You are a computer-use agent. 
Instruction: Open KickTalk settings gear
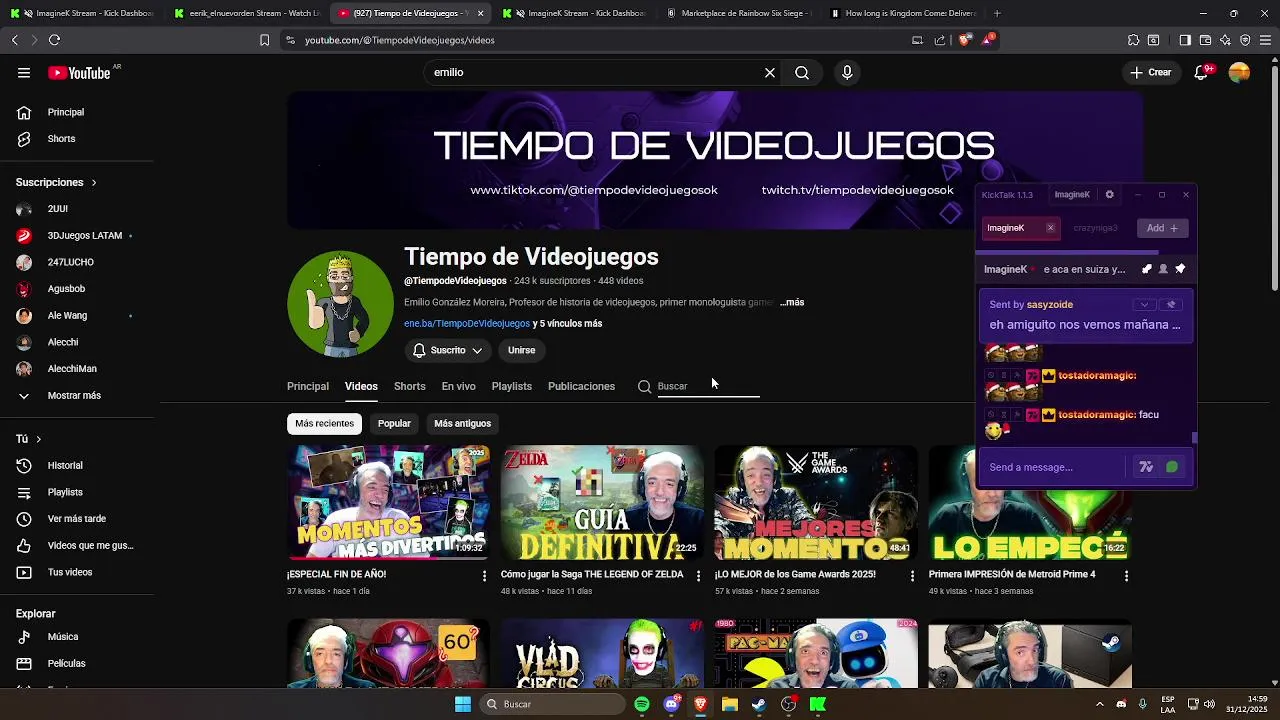[x=1109, y=195]
